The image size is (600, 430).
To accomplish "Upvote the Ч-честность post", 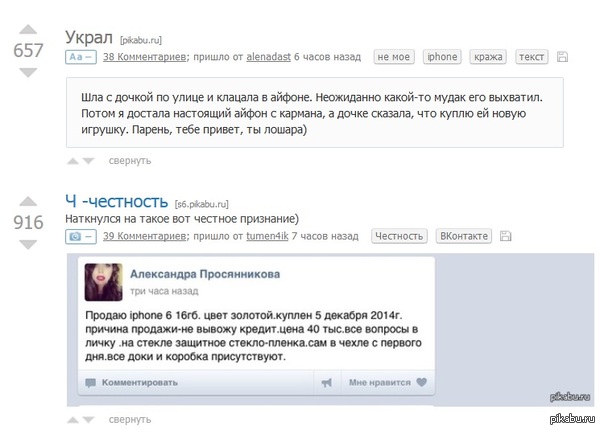I will coord(28,201).
